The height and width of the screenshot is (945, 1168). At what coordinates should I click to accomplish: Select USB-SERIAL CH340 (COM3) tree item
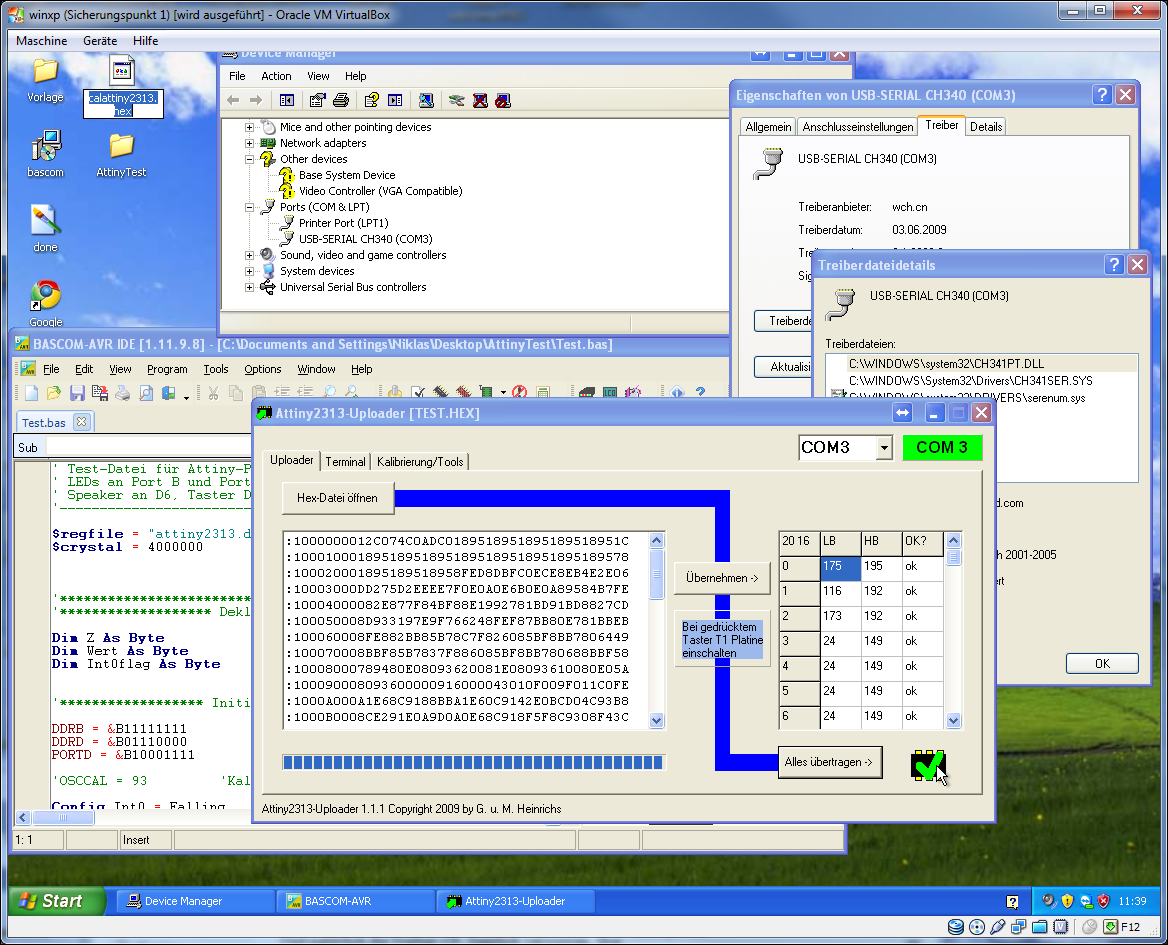tap(365, 239)
